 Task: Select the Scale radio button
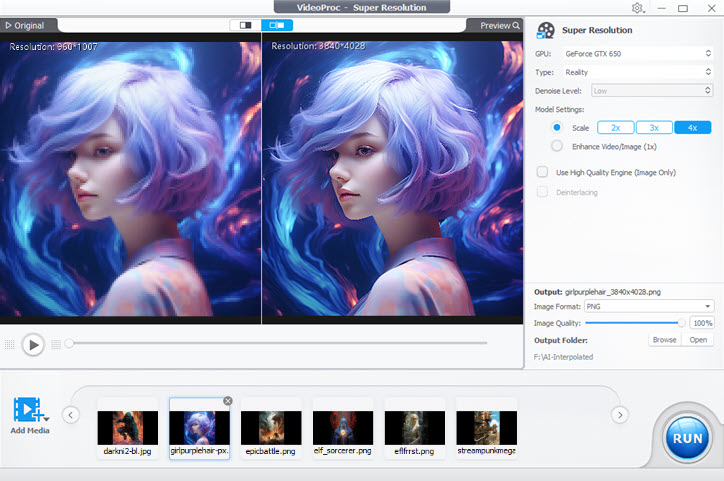click(557, 128)
